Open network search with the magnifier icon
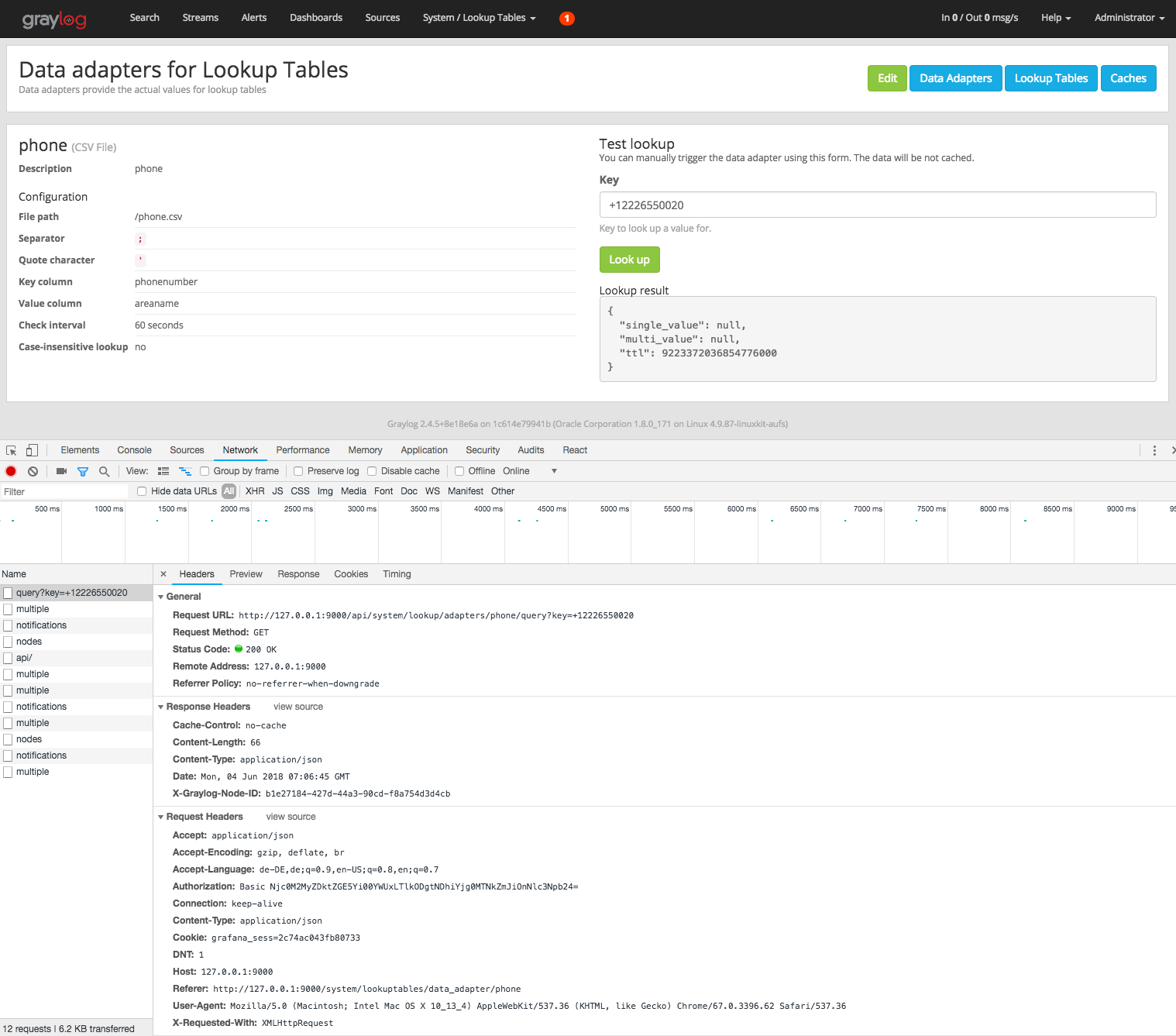 [104, 471]
